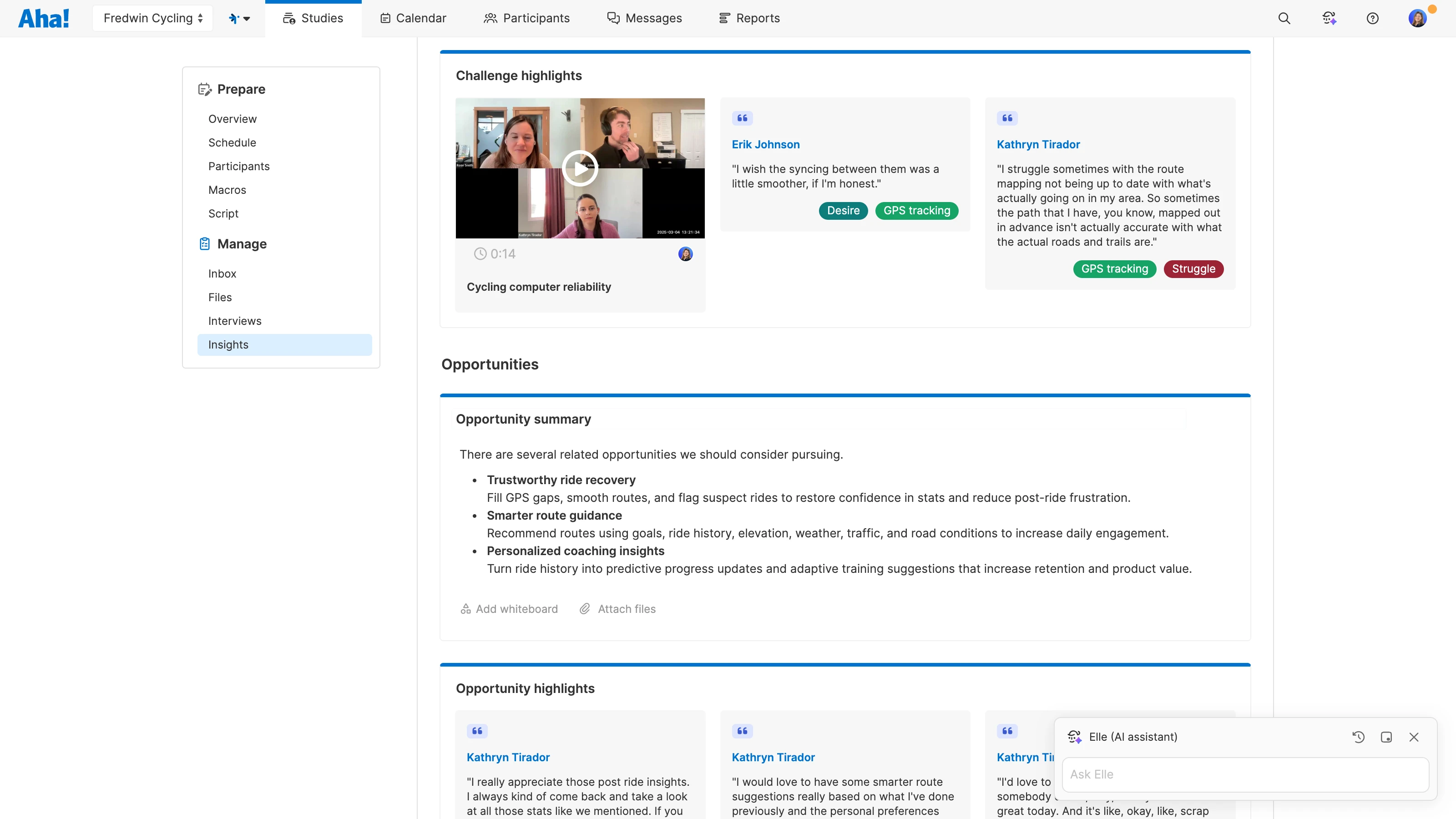This screenshot has height=819, width=1456.
Task: Click the Elle assistant sparkle icon
Action: click(x=1074, y=737)
